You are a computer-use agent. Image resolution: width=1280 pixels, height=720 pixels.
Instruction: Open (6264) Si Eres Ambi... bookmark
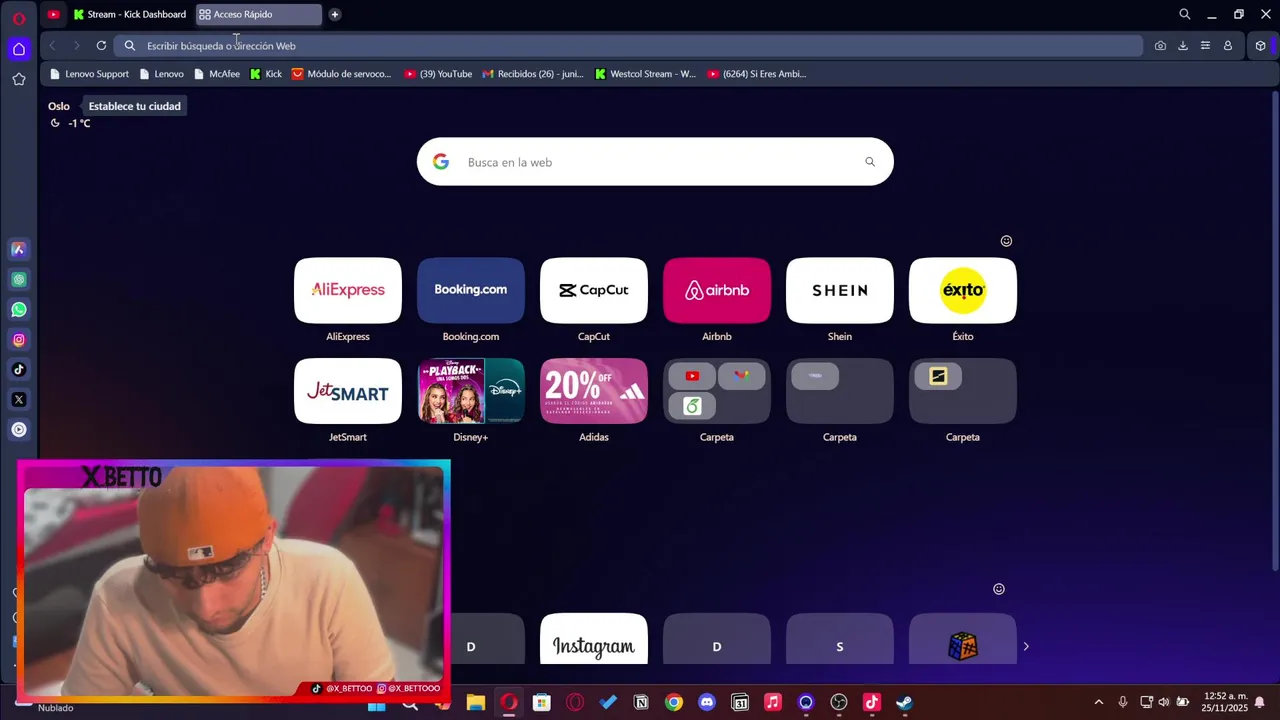pos(756,74)
